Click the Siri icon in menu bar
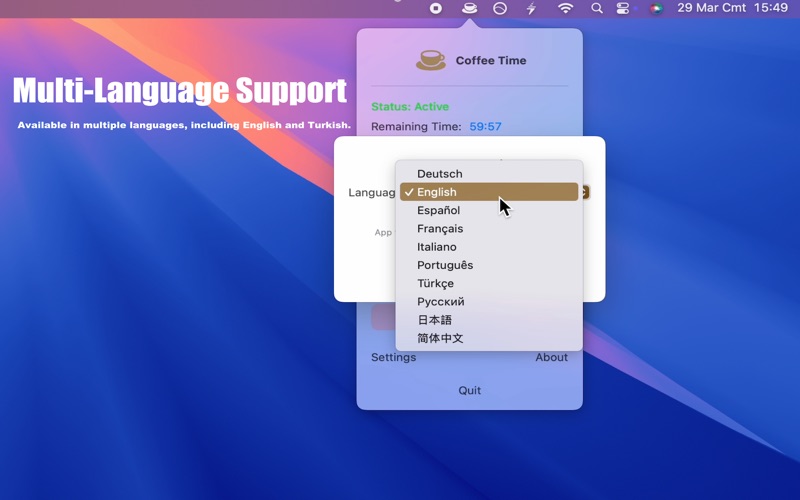The height and width of the screenshot is (500, 800). pos(656,8)
